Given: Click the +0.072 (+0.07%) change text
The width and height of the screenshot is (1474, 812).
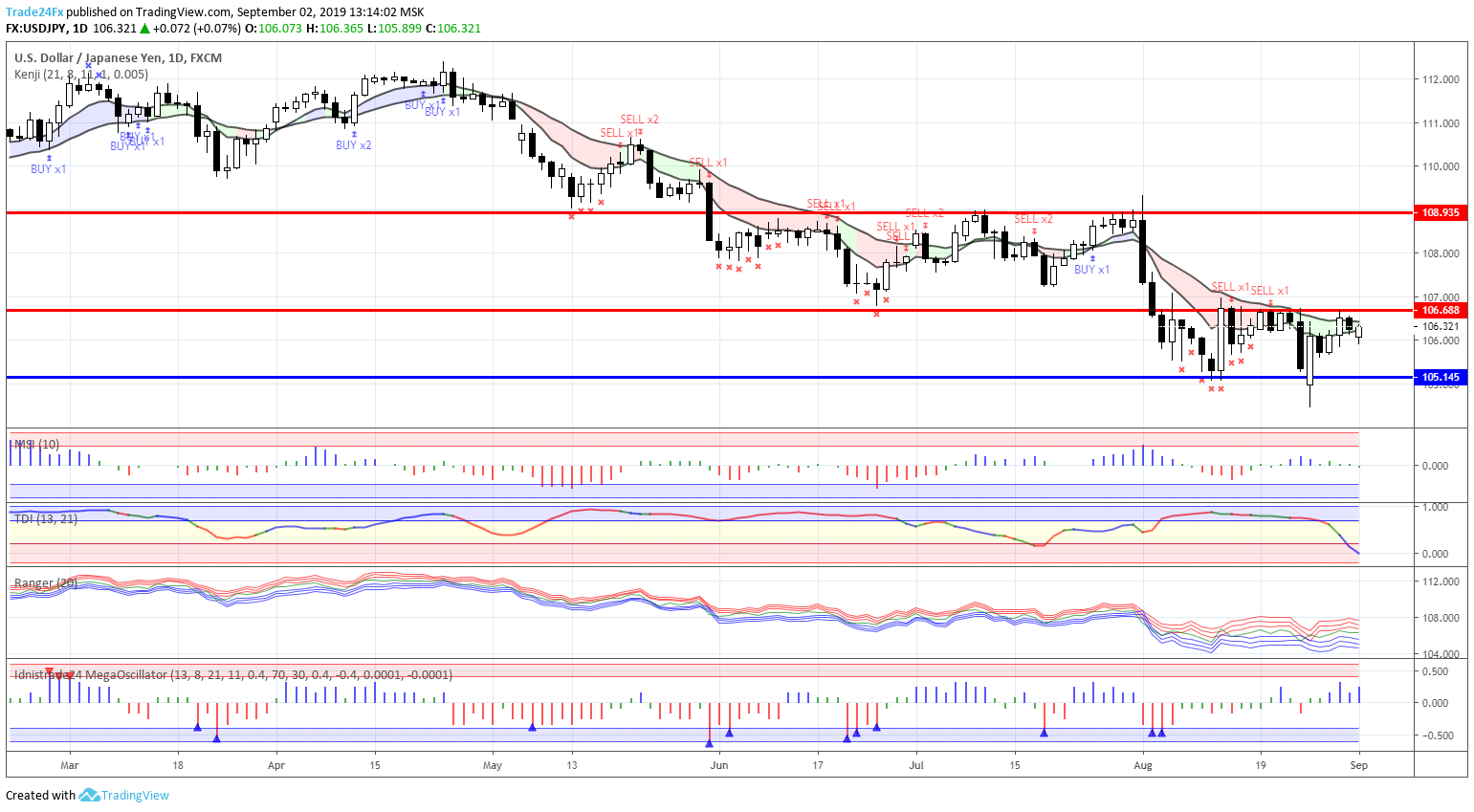Looking at the screenshot, I should coord(197,29).
